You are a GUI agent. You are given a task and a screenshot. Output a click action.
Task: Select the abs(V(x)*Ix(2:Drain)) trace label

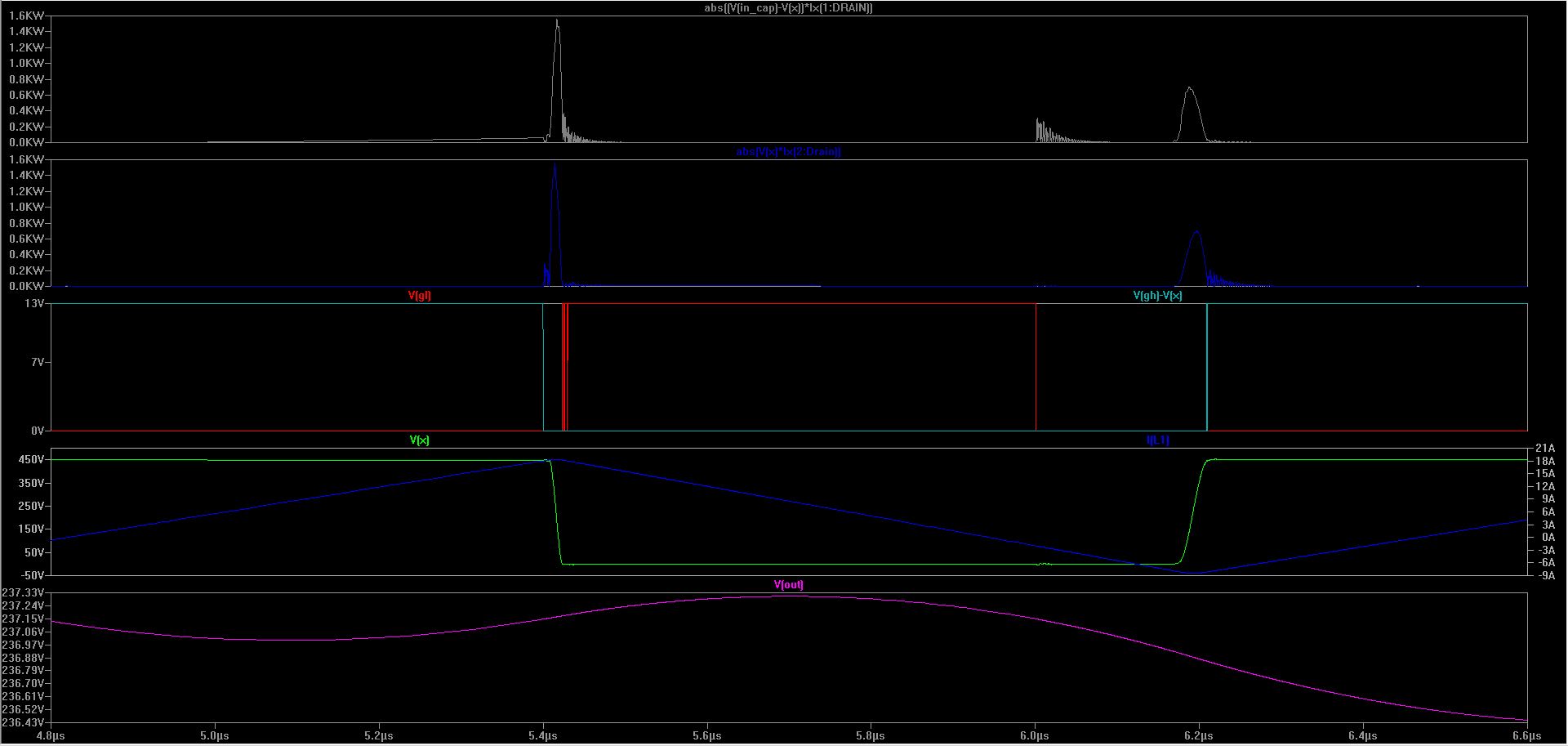(788, 152)
